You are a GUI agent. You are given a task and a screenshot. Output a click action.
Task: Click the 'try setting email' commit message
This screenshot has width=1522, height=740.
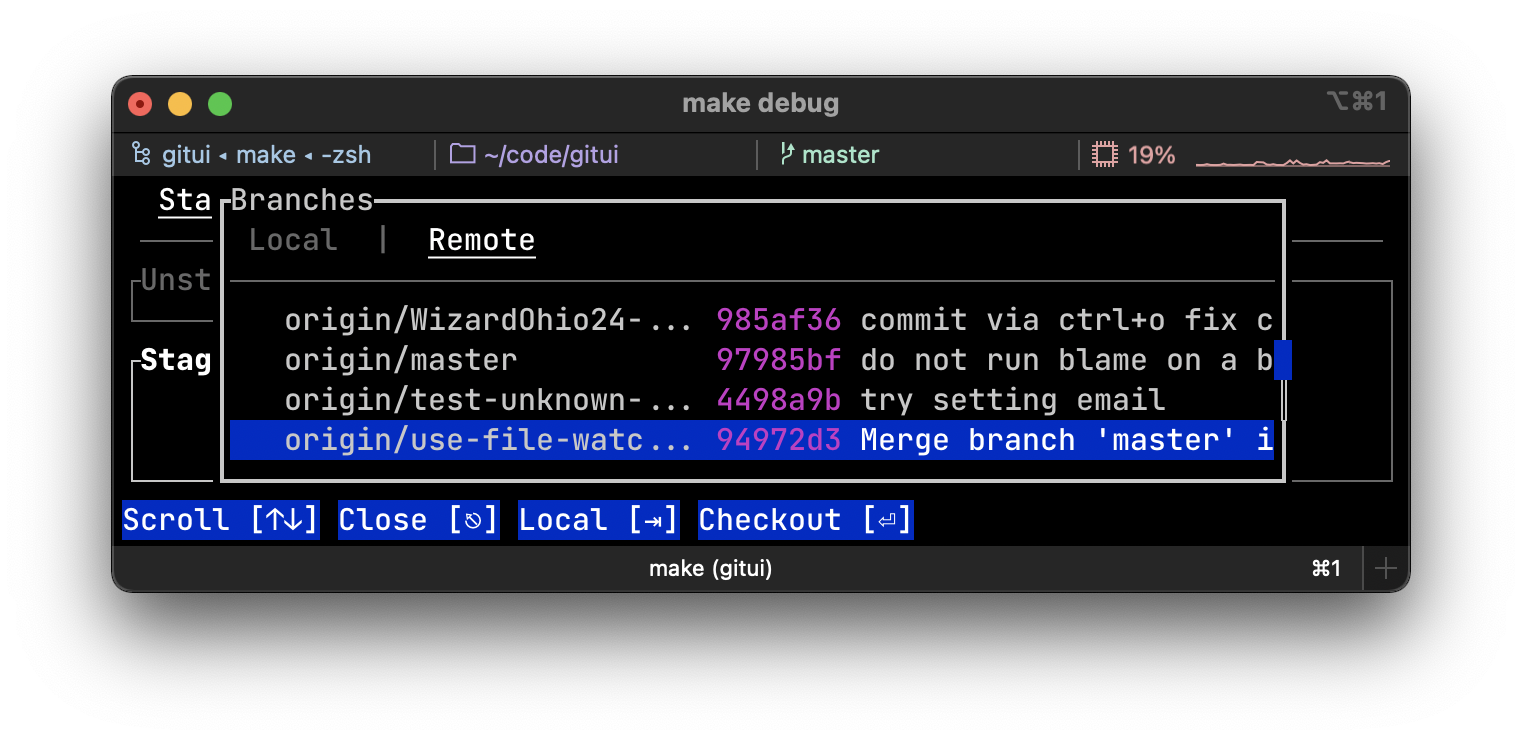(1013, 400)
